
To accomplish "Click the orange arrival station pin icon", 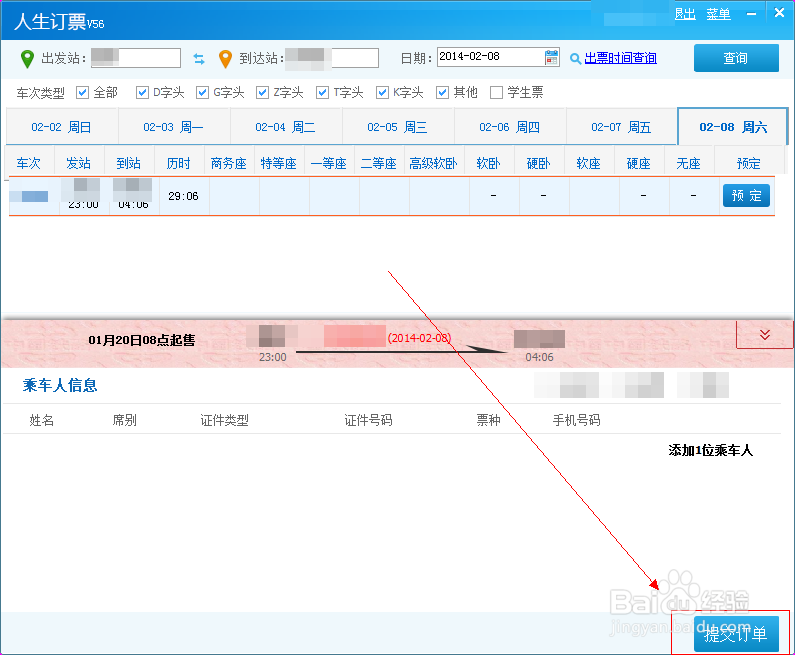I will click(225, 59).
